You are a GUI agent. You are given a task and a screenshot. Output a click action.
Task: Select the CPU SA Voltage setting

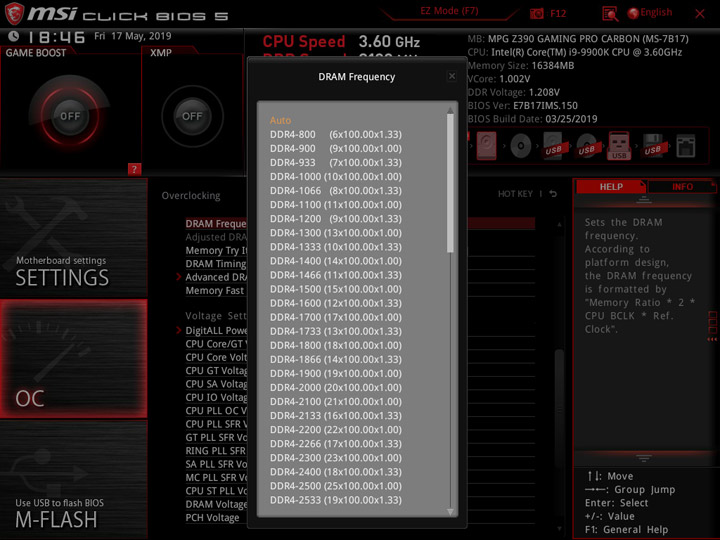(x=216, y=384)
